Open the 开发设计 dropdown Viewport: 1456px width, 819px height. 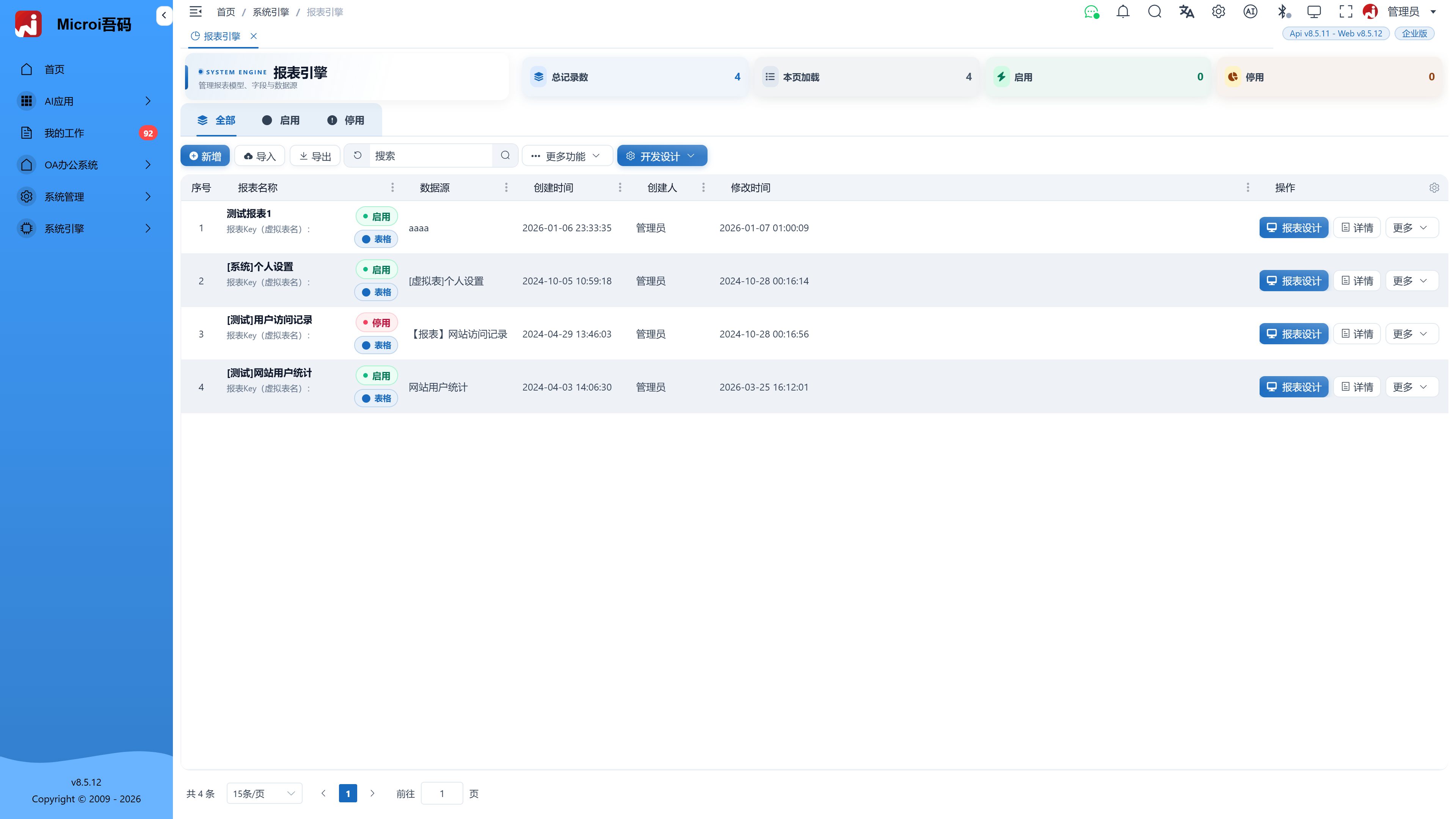[662, 156]
